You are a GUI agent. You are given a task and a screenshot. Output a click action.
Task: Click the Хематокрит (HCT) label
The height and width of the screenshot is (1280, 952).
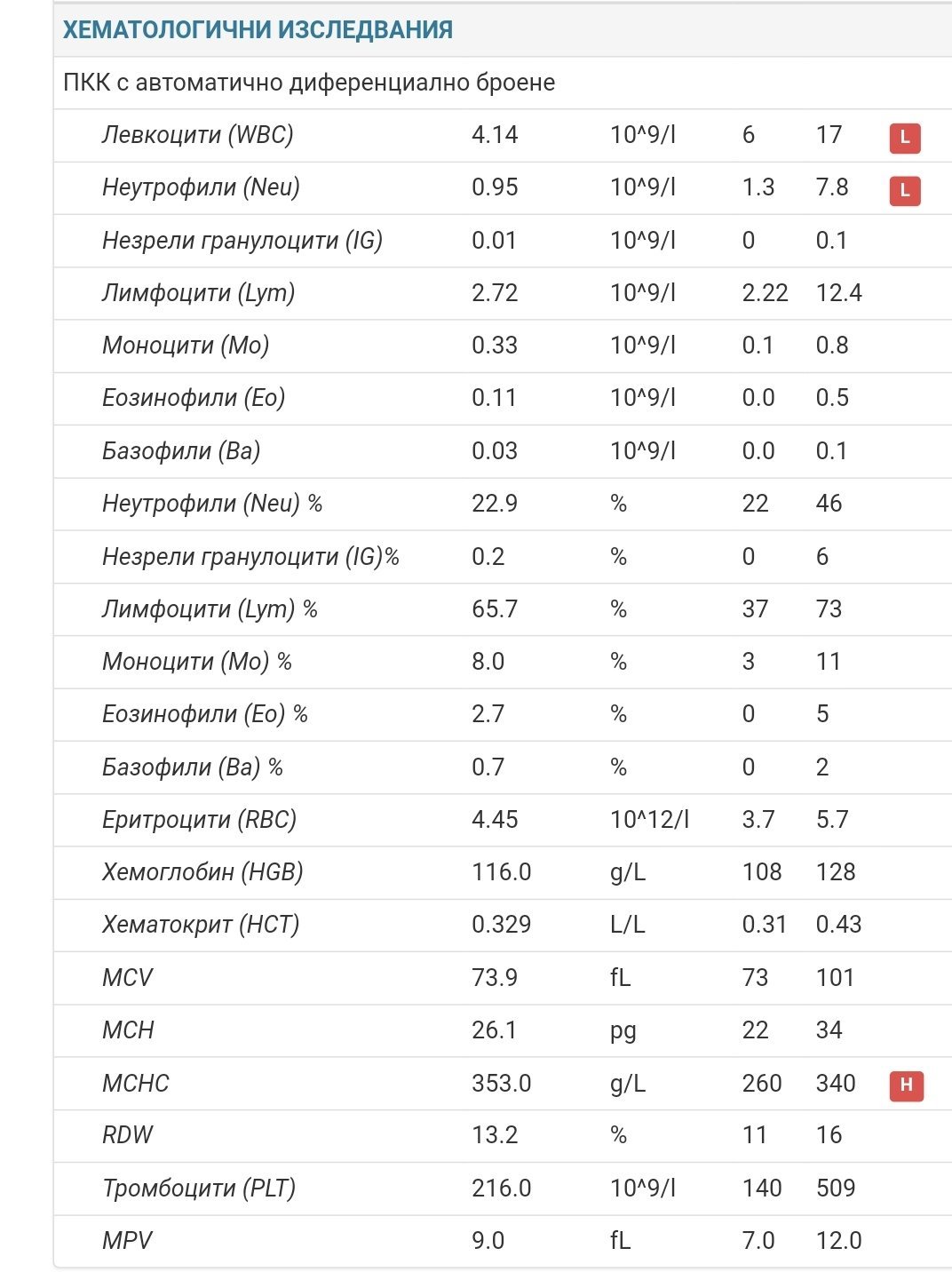point(201,925)
